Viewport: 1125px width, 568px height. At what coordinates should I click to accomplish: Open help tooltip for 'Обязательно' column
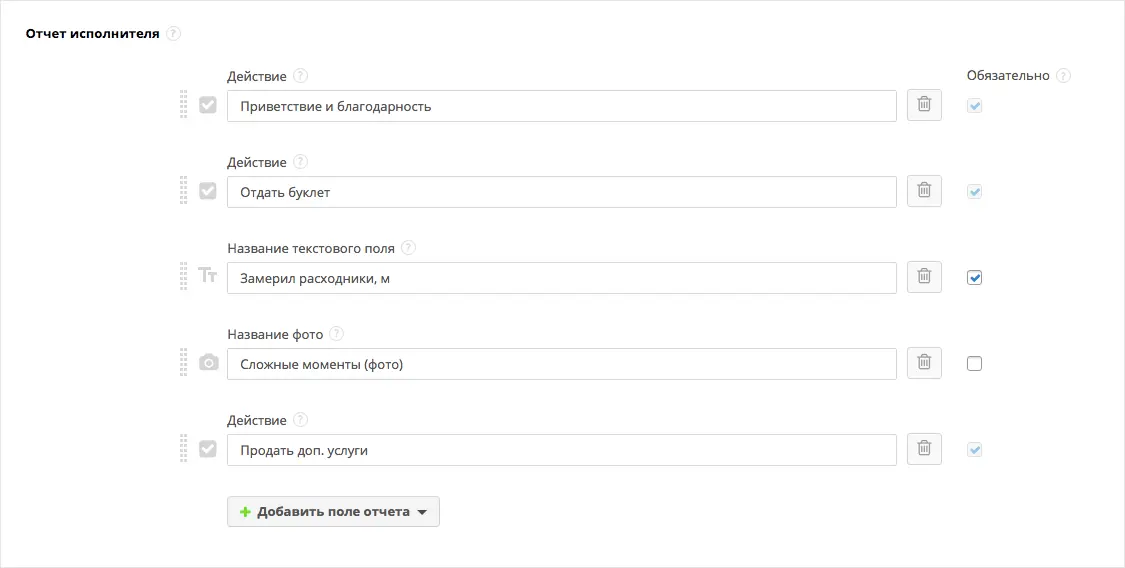pyautogui.click(x=1063, y=75)
